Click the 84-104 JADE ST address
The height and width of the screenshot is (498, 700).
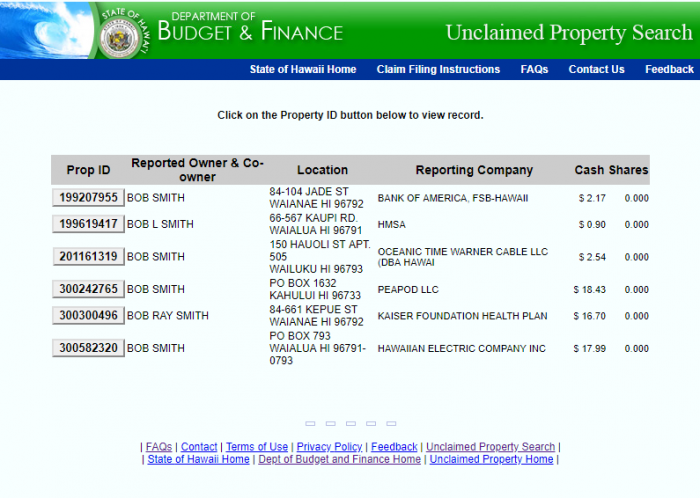(x=317, y=198)
